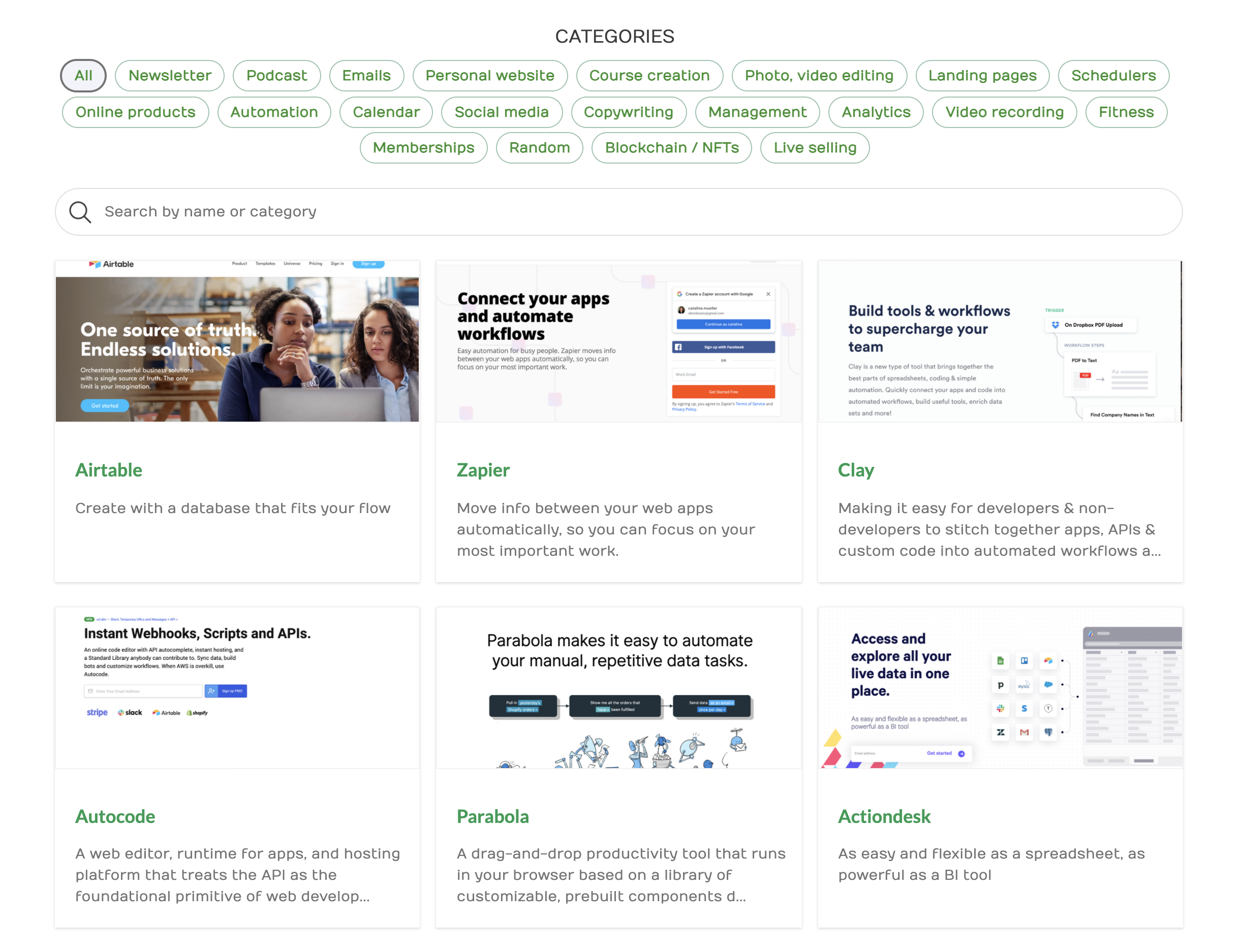Switch to Blockchain / NFTs category
Screen dimensions: 1243x952
pos(672,148)
